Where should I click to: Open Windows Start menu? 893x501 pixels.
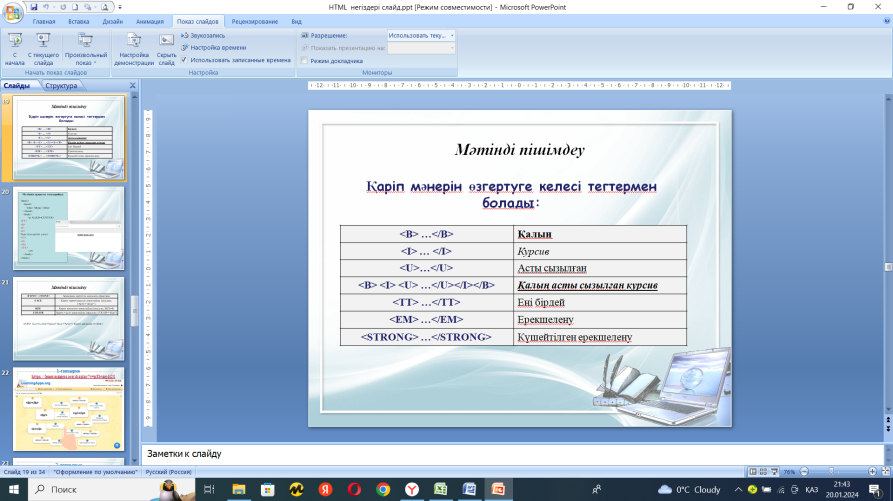(x=14, y=490)
